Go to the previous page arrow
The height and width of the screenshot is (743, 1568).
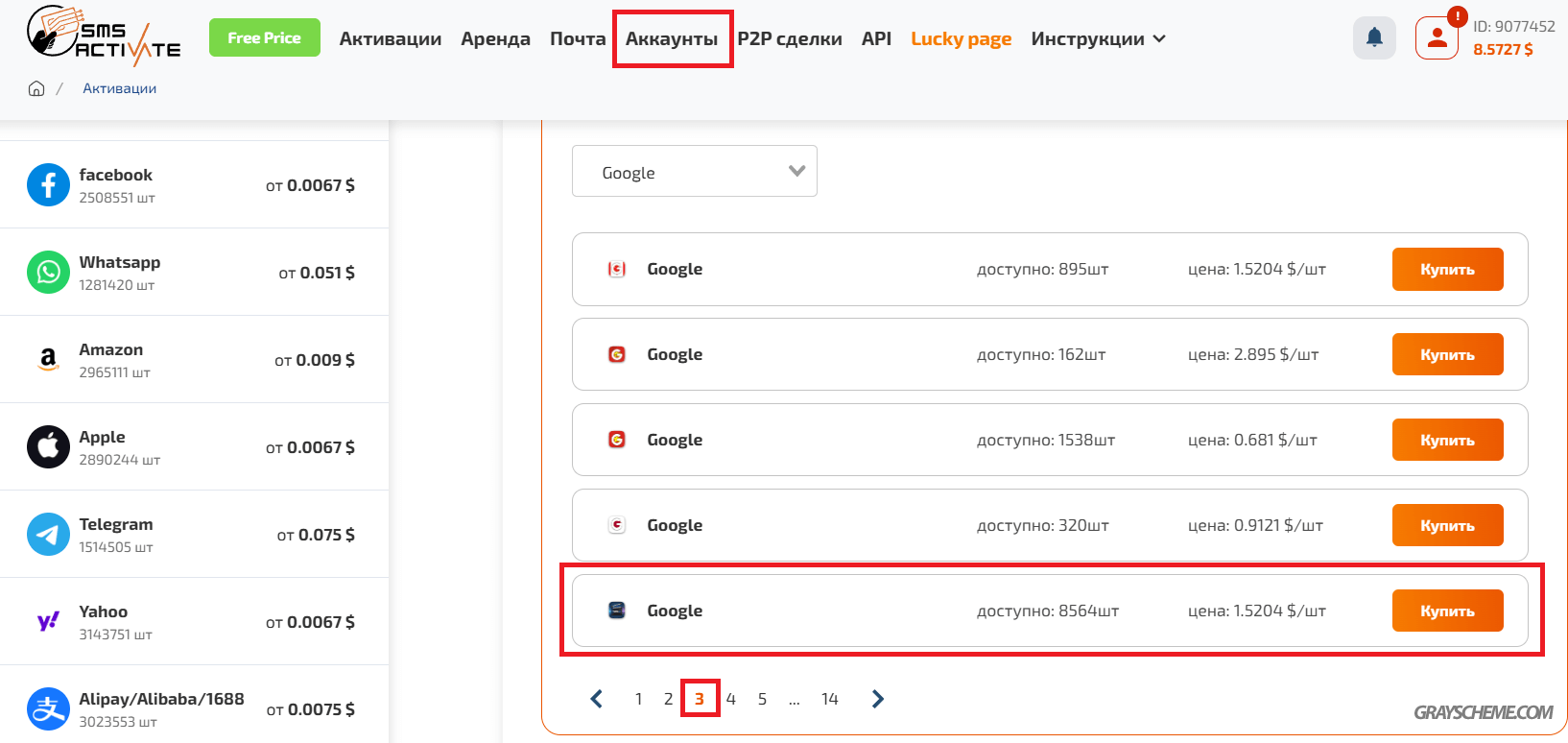pyautogui.click(x=596, y=699)
